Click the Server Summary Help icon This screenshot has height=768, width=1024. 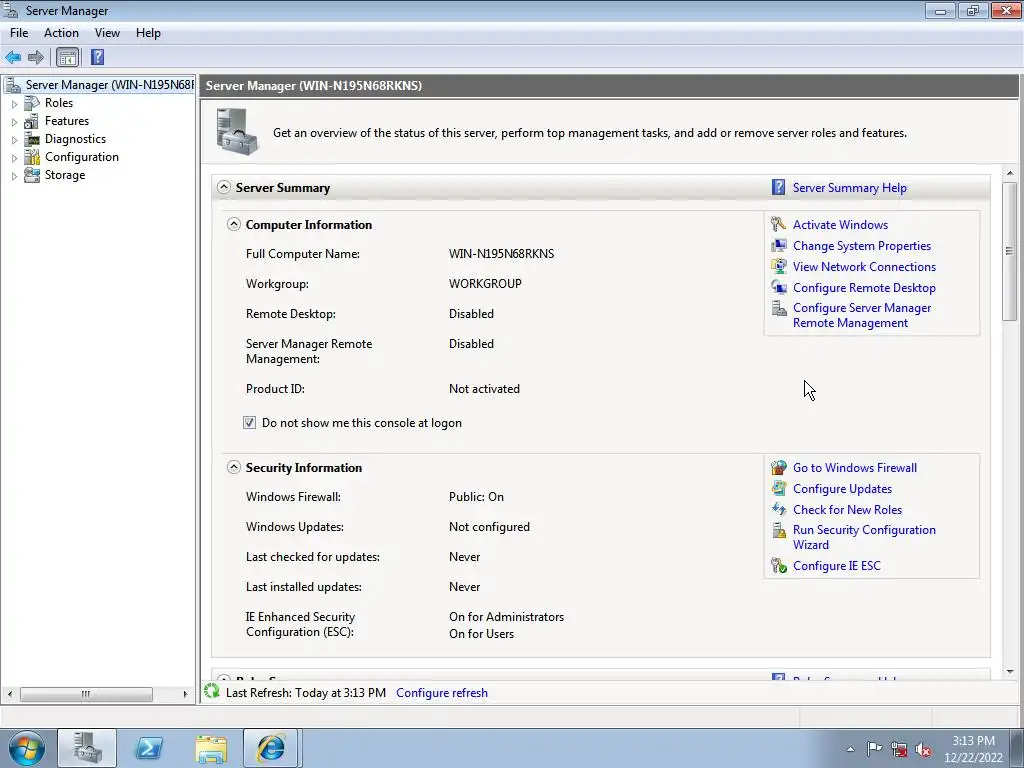click(778, 187)
